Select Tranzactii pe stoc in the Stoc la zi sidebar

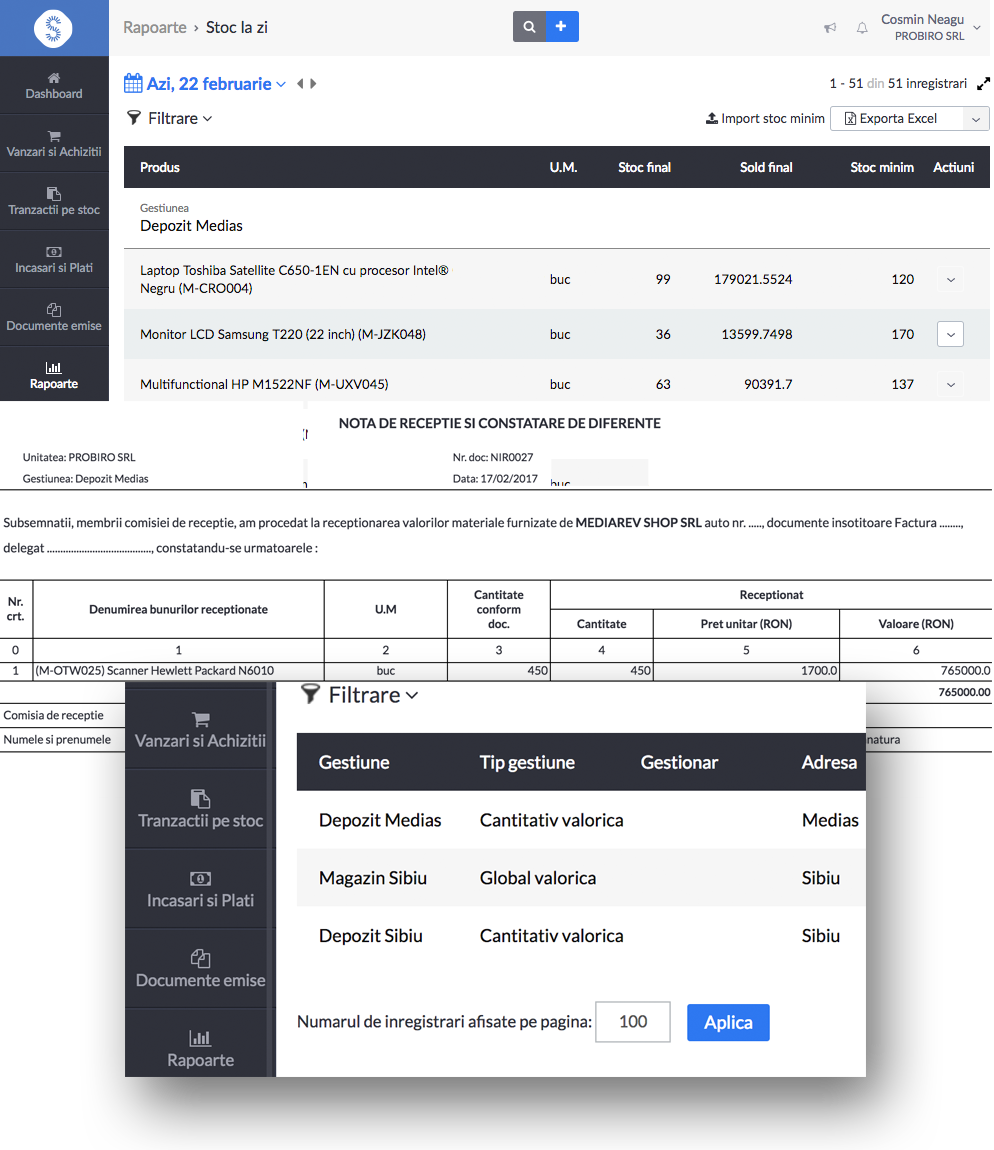coord(54,202)
